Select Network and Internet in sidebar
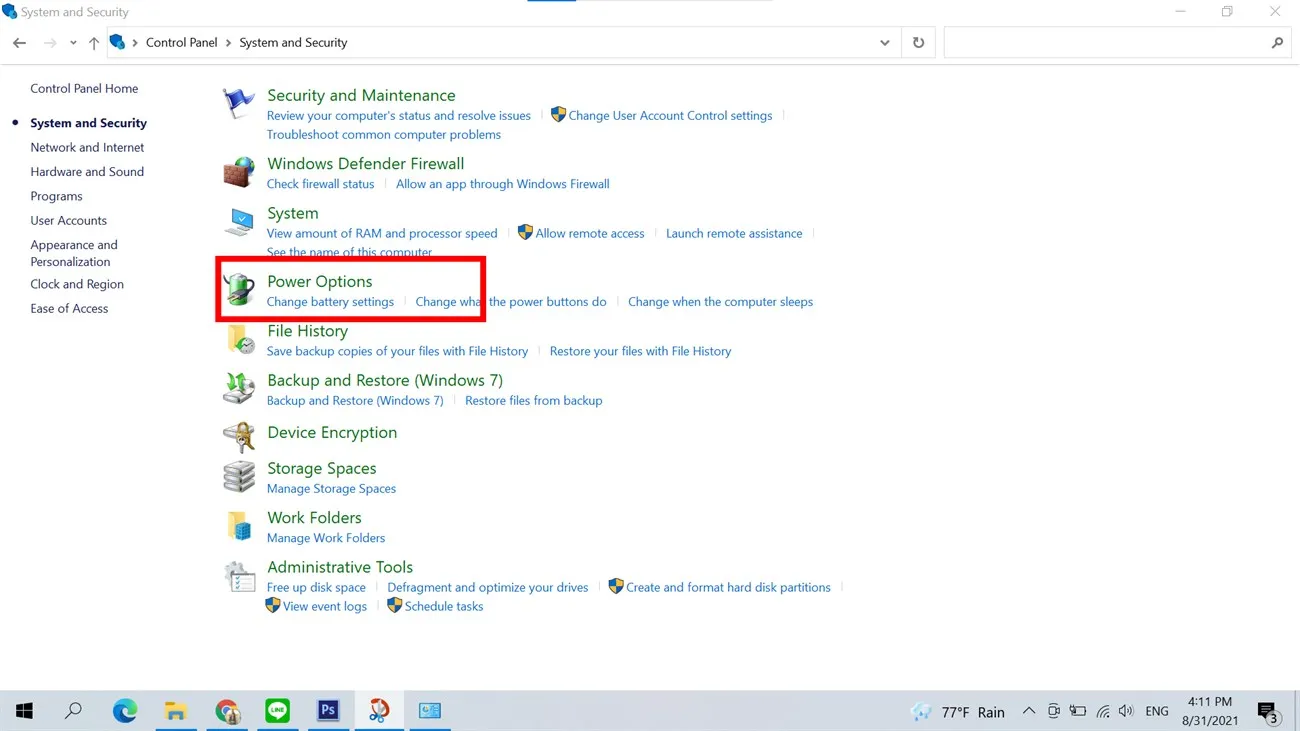The height and width of the screenshot is (731, 1300). pos(87,147)
